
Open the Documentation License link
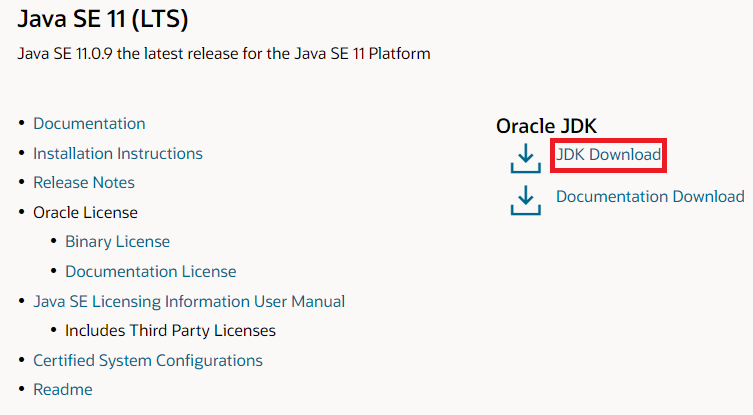(x=150, y=271)
